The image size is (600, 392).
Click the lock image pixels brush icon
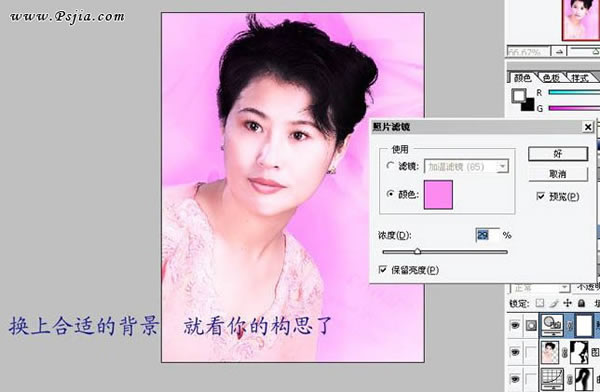(554, 304)
